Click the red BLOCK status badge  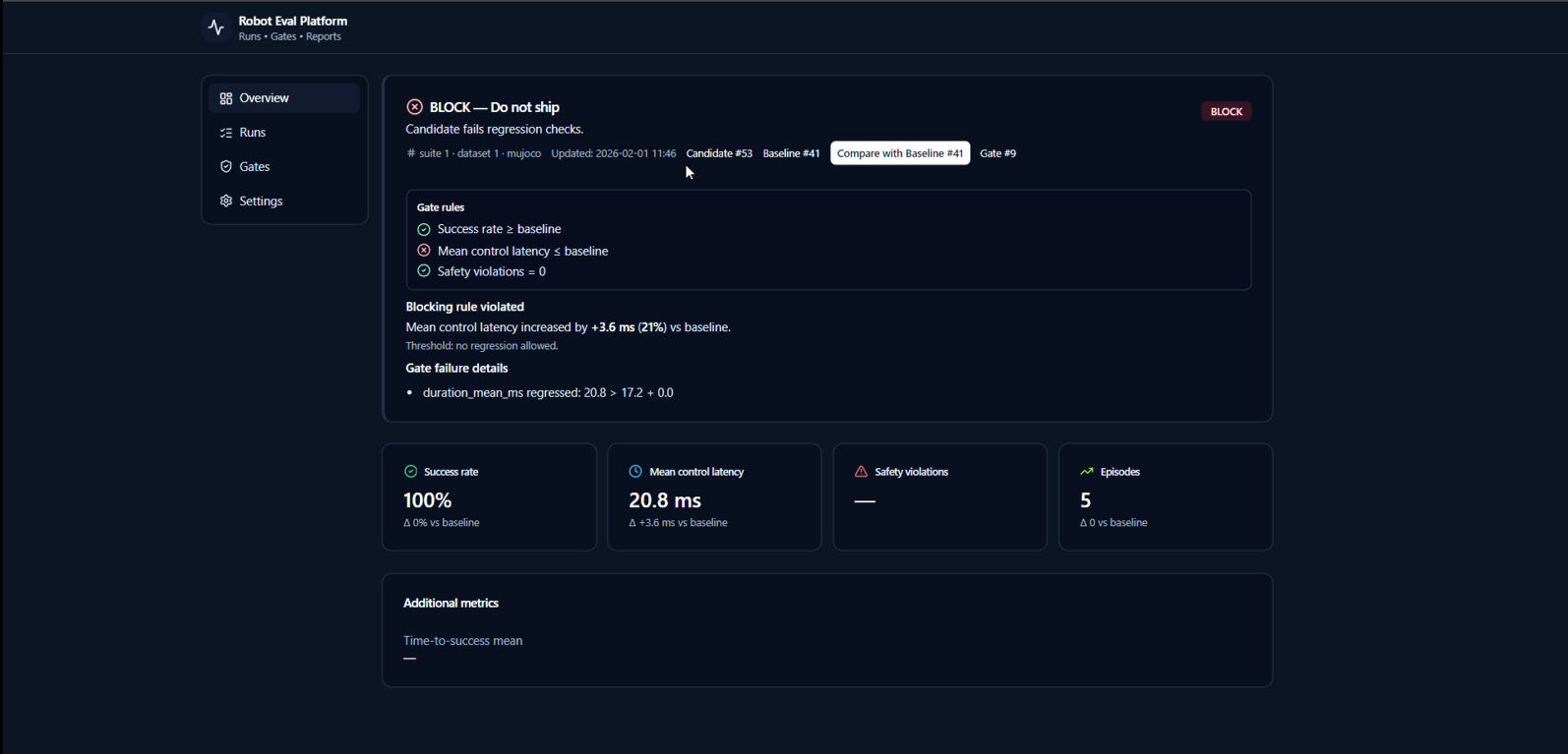coord(1226,111)
